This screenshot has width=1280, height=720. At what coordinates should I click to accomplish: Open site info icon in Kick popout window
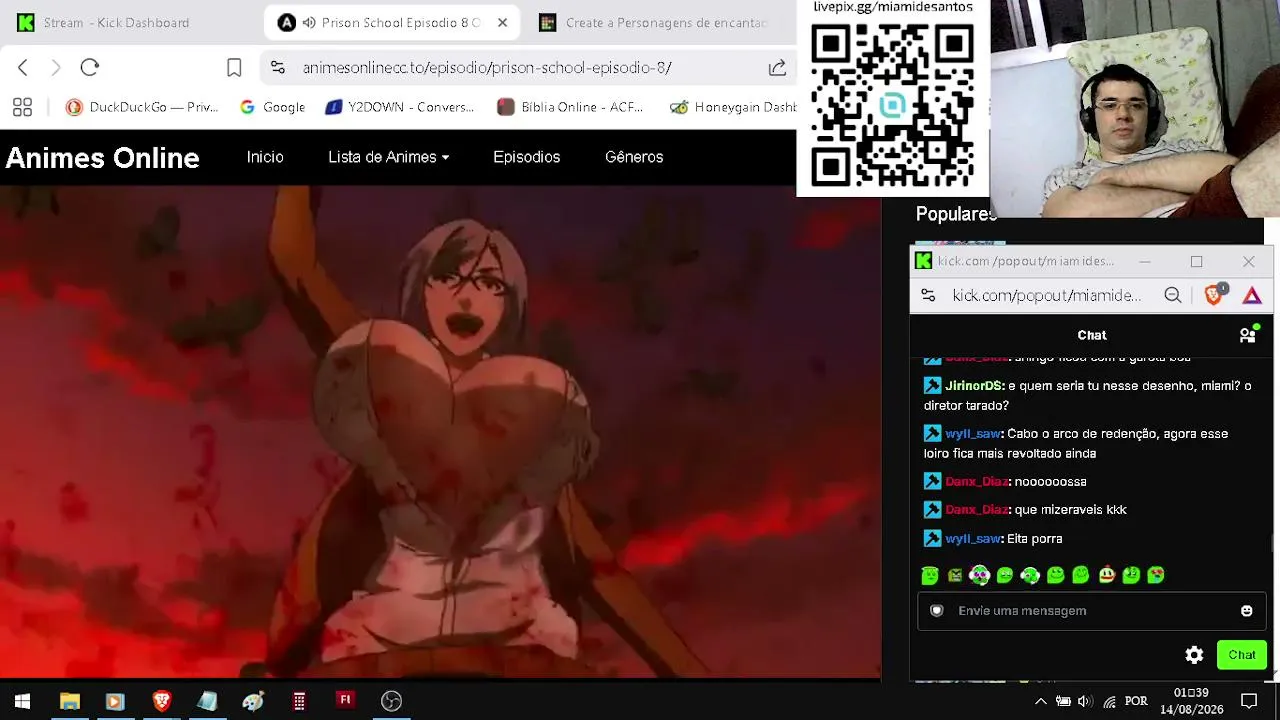pyautogui.click(x=928, y=295)
